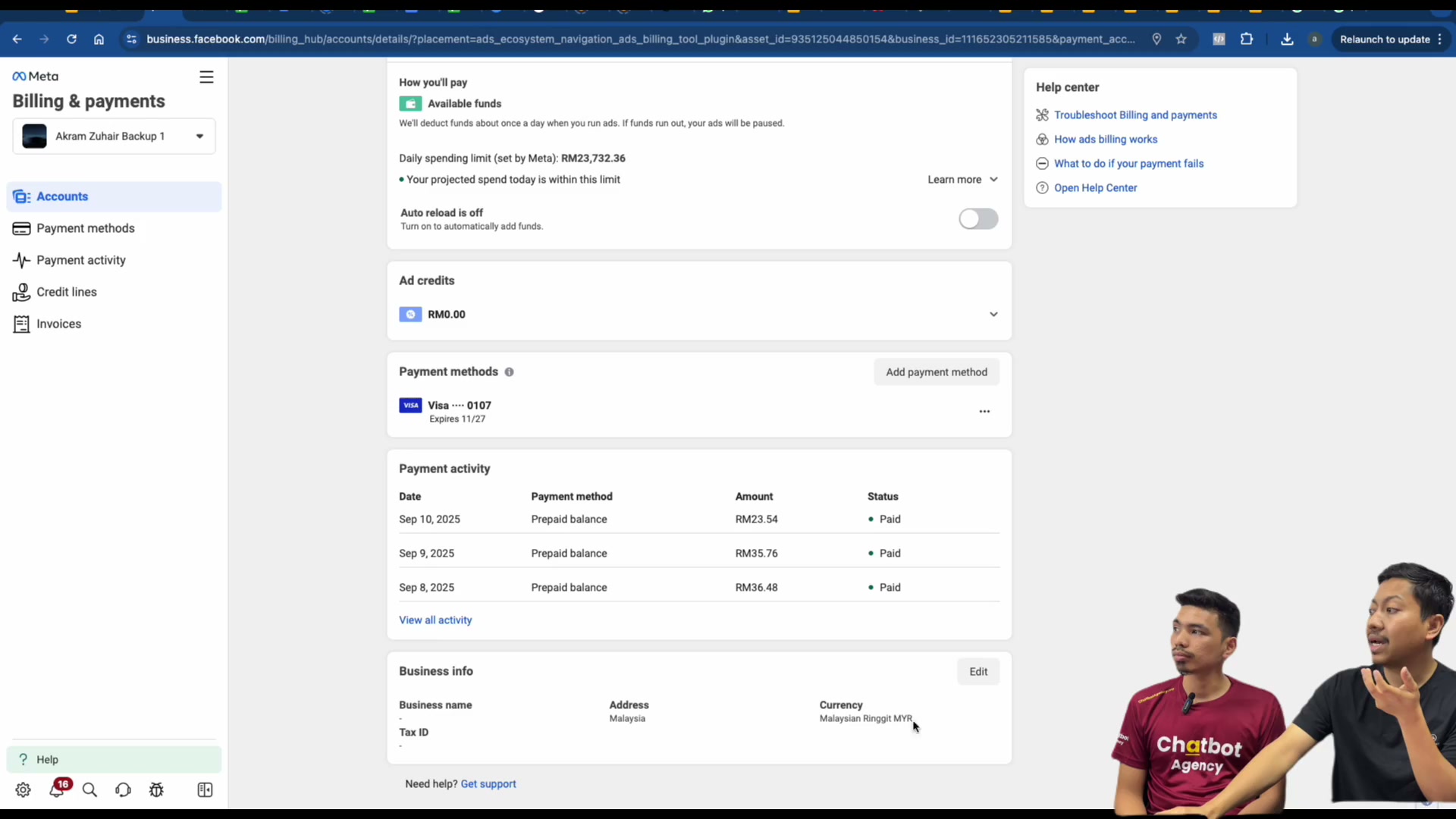Open What to do if your payment fails

[1128, 164]
